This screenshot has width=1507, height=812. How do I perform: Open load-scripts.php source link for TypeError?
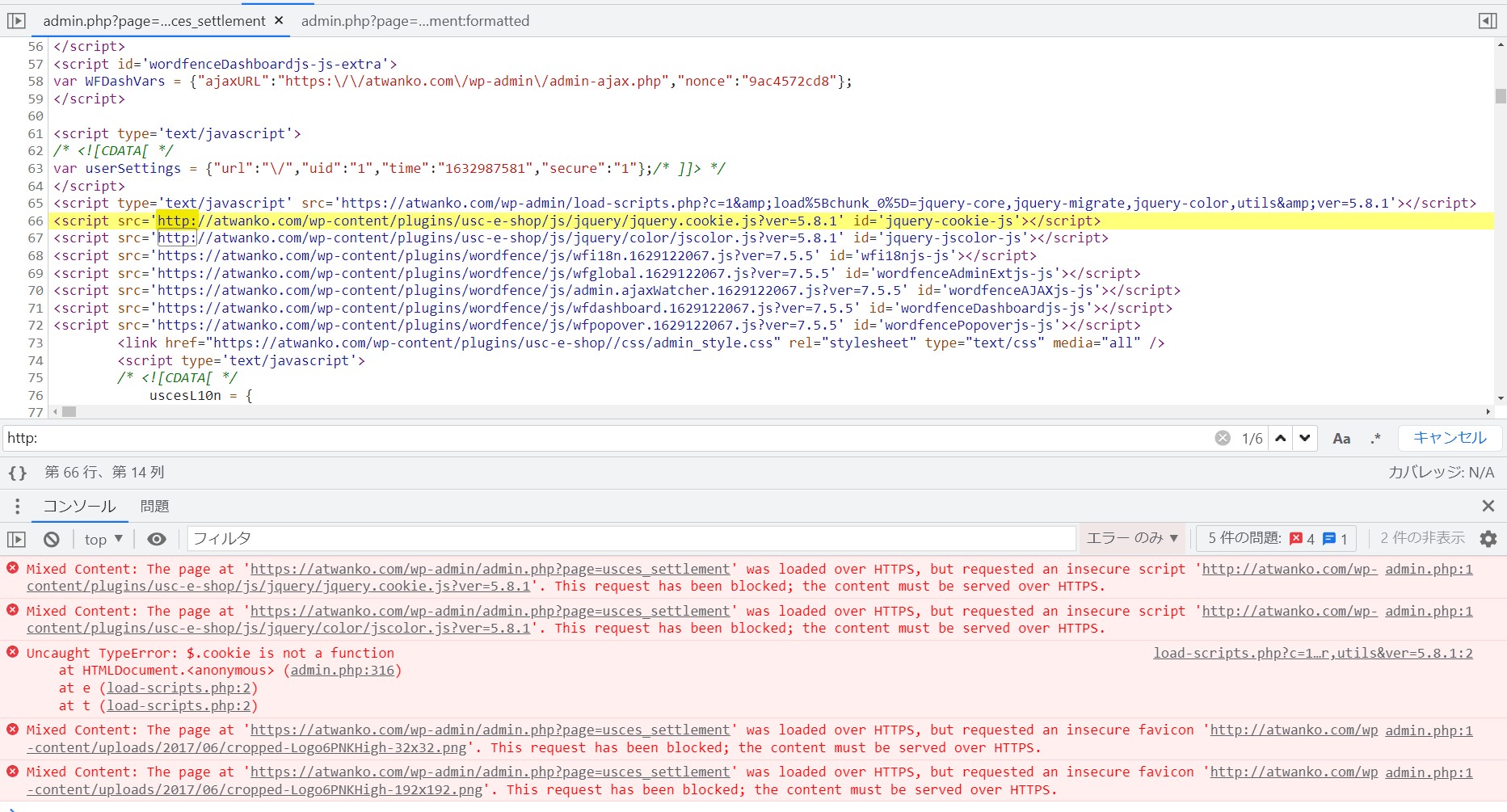1313,653
